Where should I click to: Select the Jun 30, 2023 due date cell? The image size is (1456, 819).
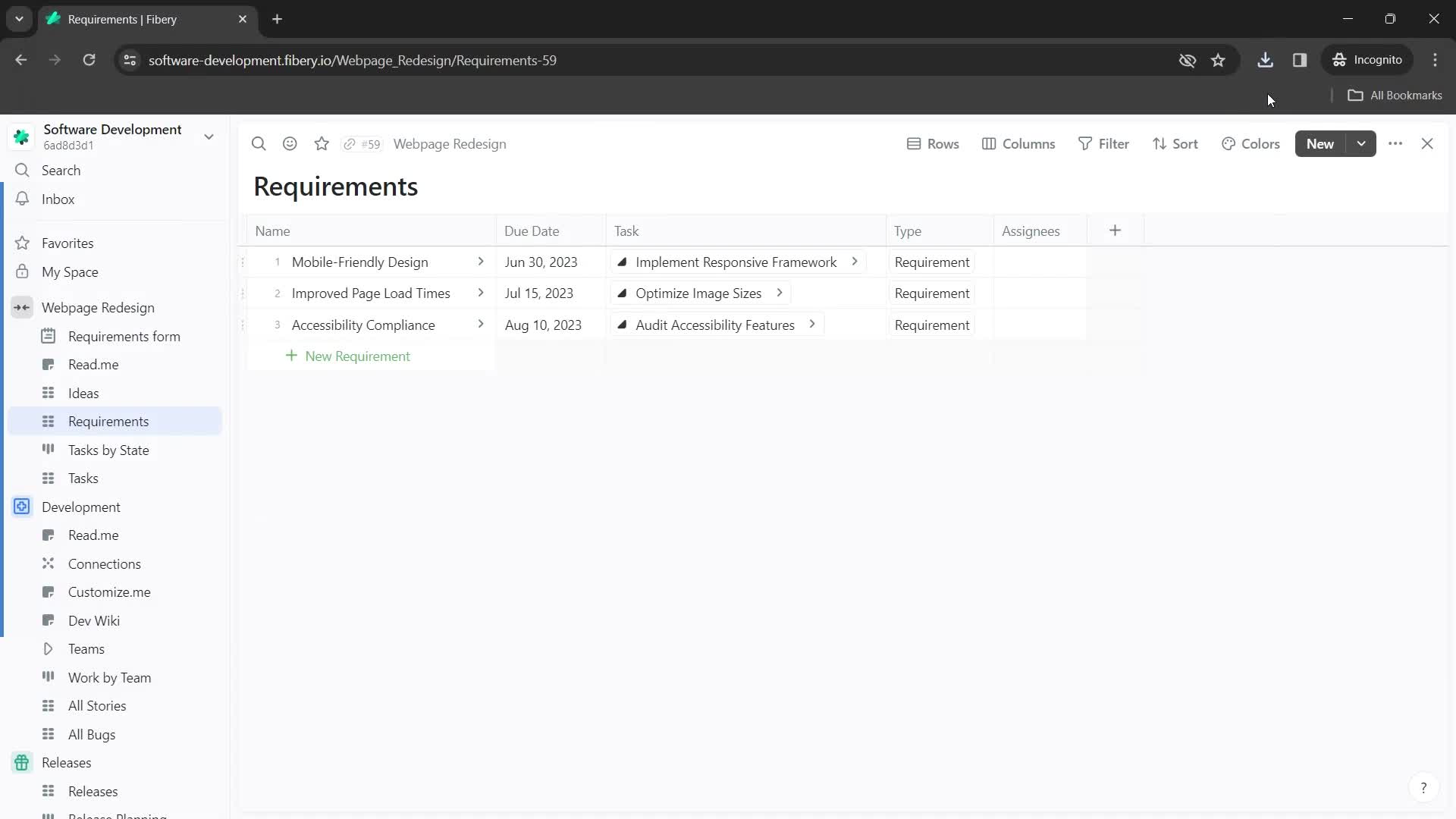551,262
